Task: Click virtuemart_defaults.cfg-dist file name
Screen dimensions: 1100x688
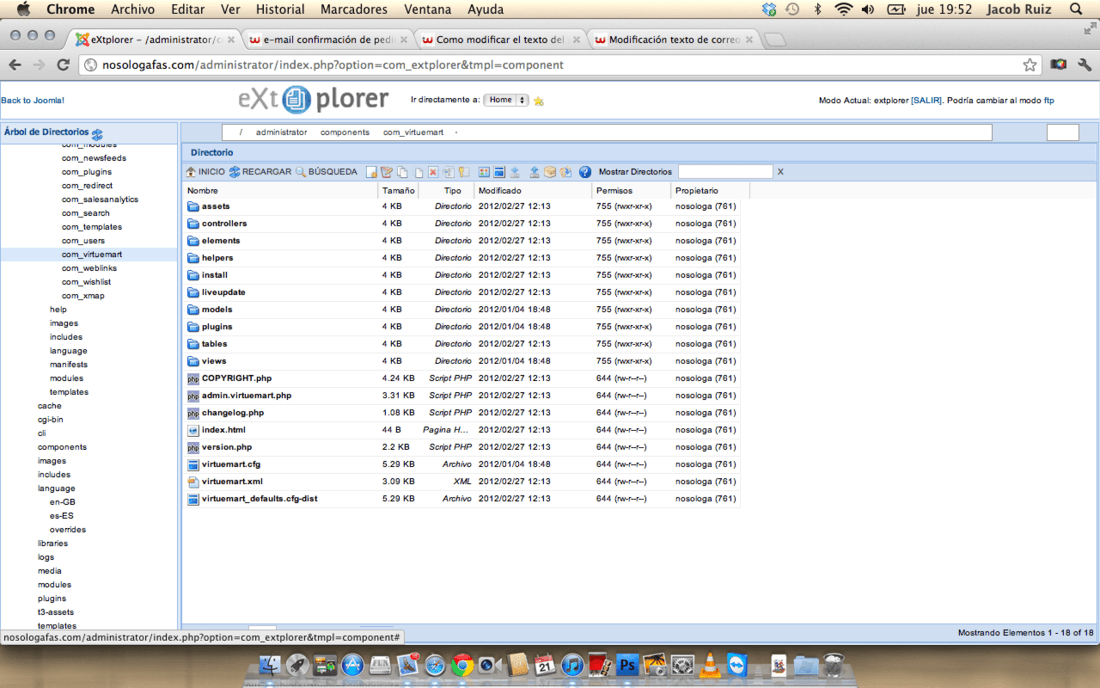Action: click(260, 499)
